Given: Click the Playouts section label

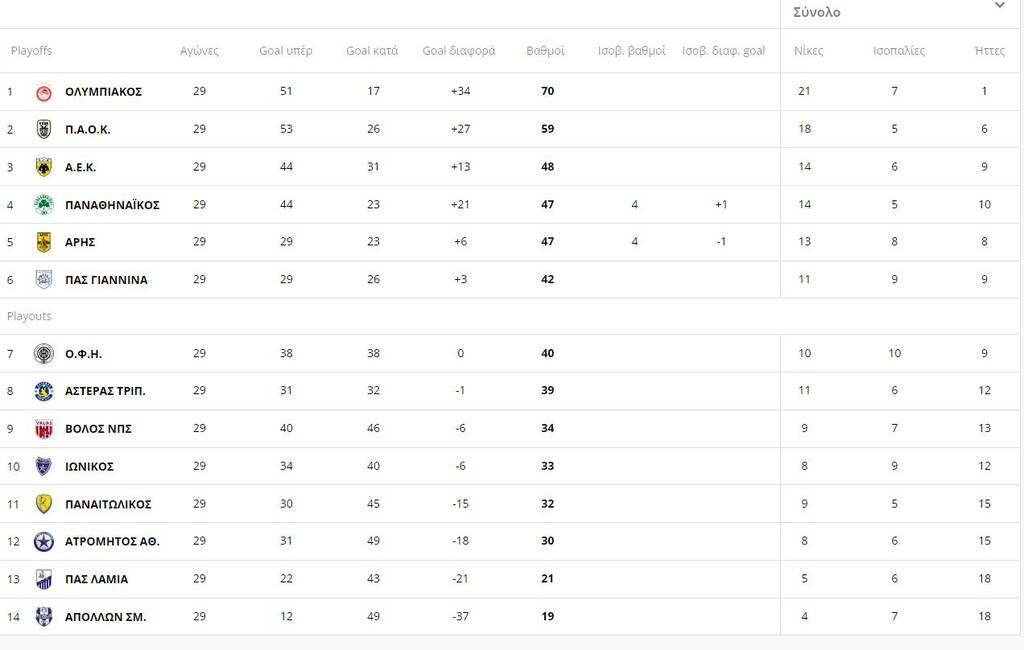Looking at the screenshot, I should coord(29,316).
